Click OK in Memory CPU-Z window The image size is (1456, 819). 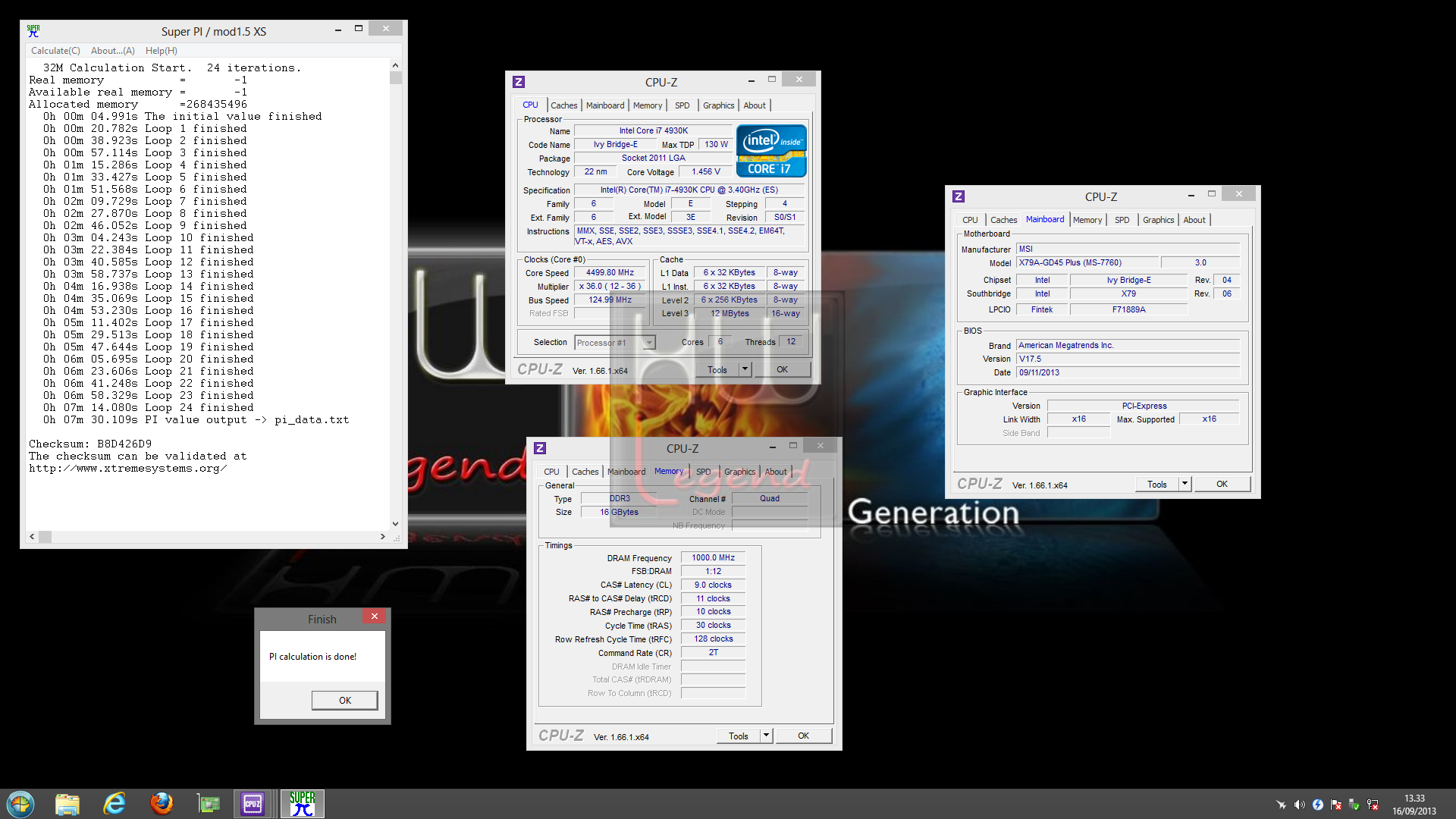point(803,736)
